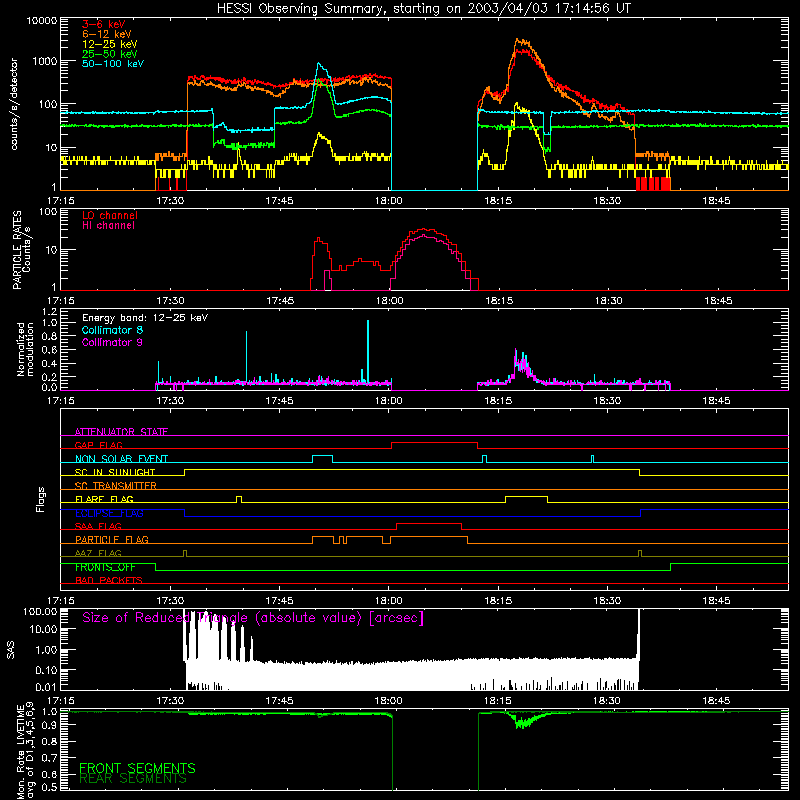Click the raised SAA FLAG segment around 18:05
The height and width of the screenshot is (800, 800).
[x=429, y=524]
